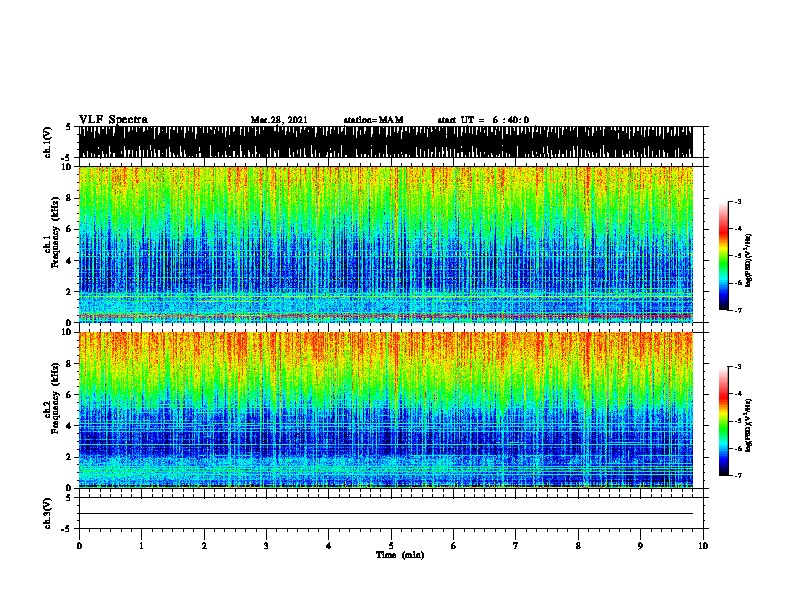This screenshot has height=612, width=792.
Task: Click the ch.2 colorbar "log(PSD)" label
Action: (748, 425)
